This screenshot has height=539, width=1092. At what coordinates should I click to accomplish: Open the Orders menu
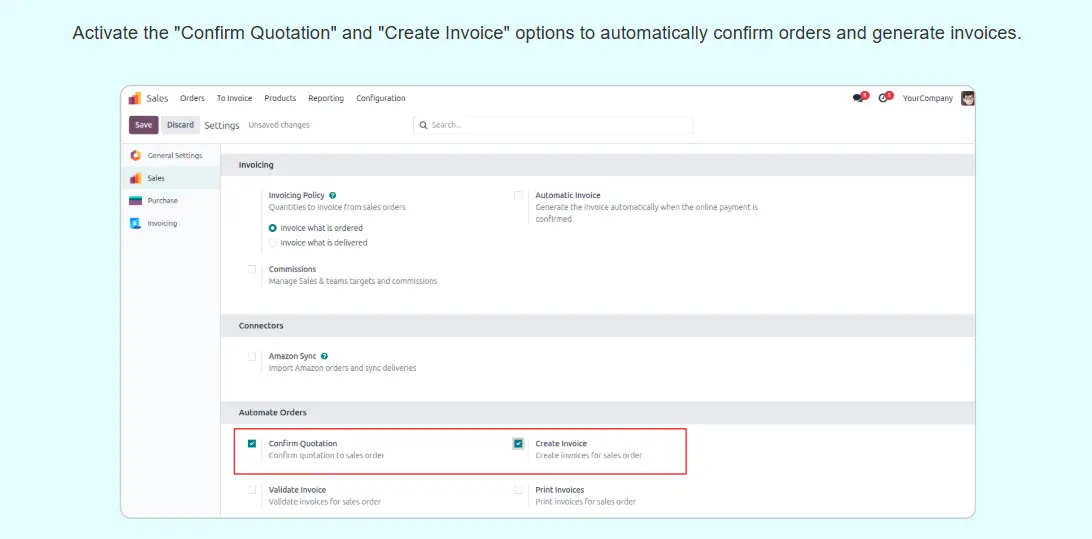[192, 98]
